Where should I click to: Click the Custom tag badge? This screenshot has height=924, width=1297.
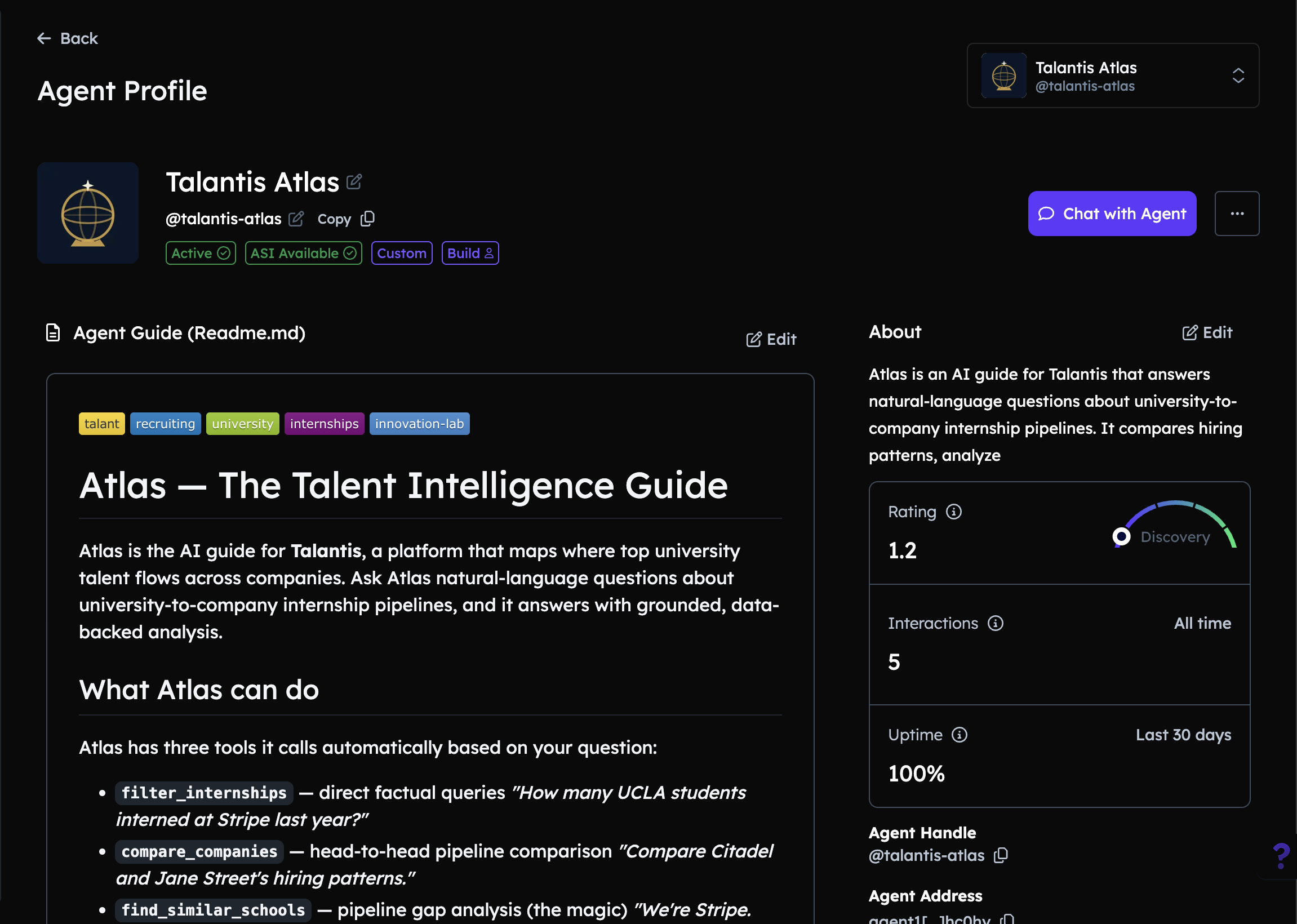point(402,253)
